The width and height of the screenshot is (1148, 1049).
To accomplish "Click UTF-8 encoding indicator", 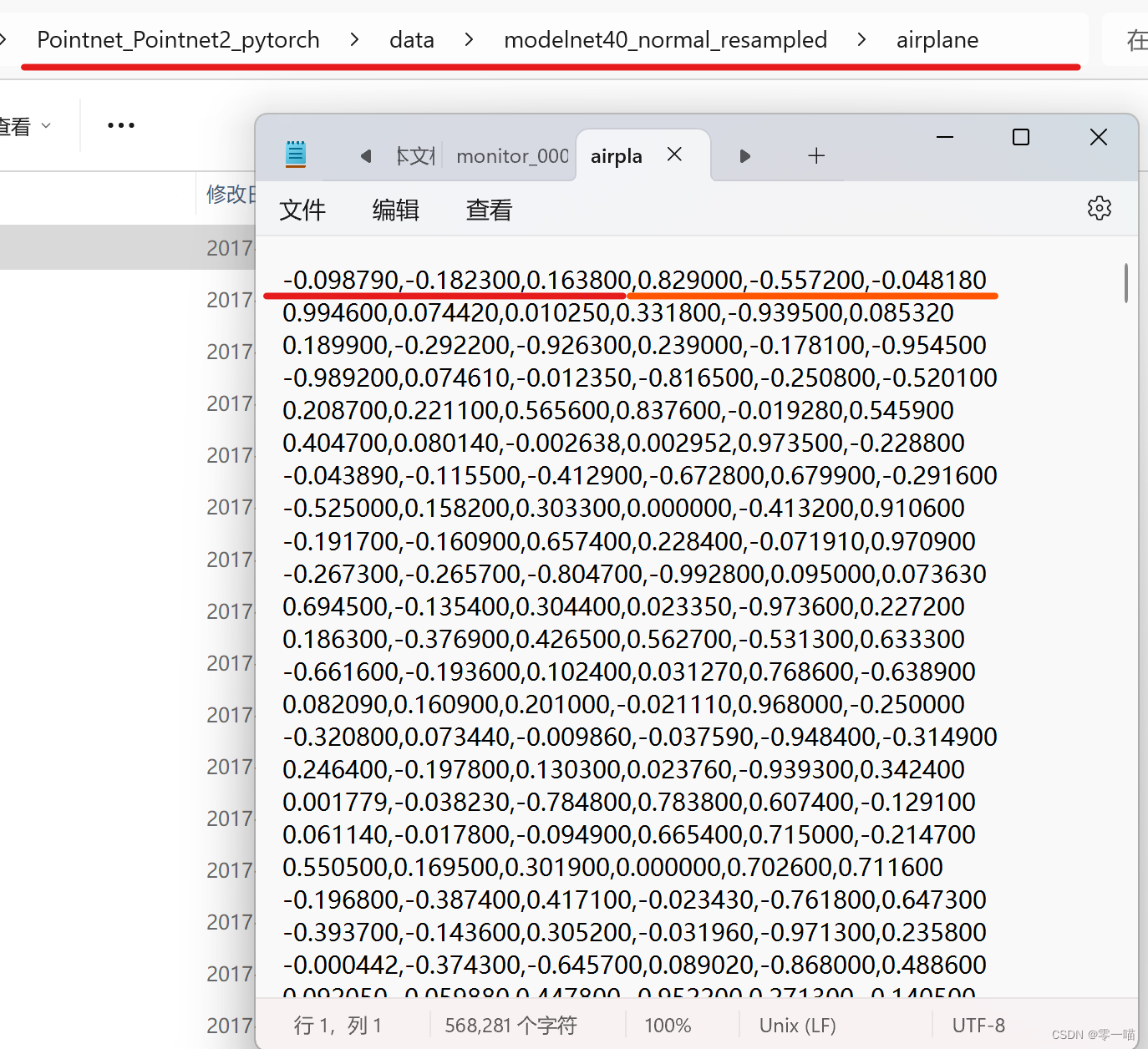I will point(978,1025).
